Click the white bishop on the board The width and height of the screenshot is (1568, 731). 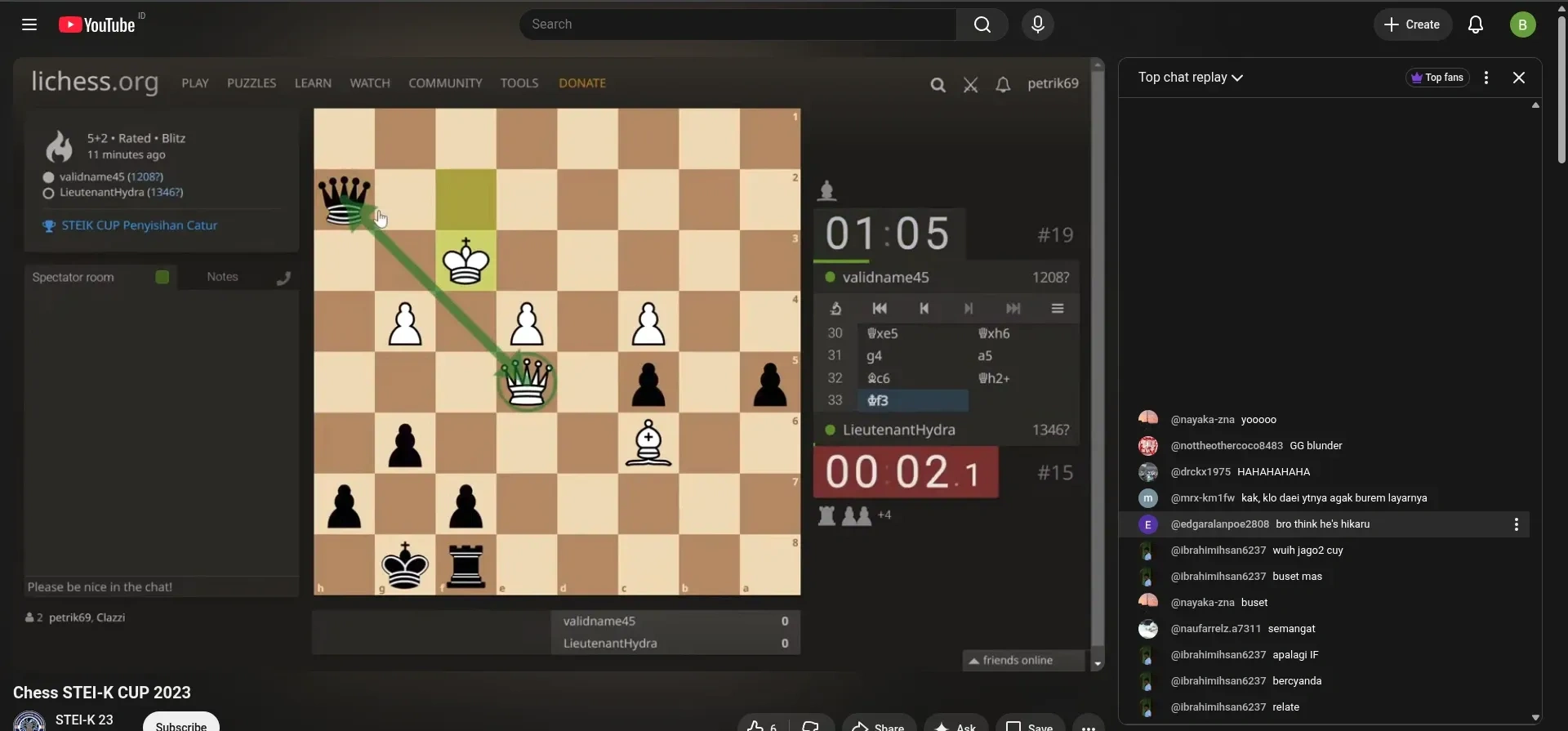coord(648,443)
